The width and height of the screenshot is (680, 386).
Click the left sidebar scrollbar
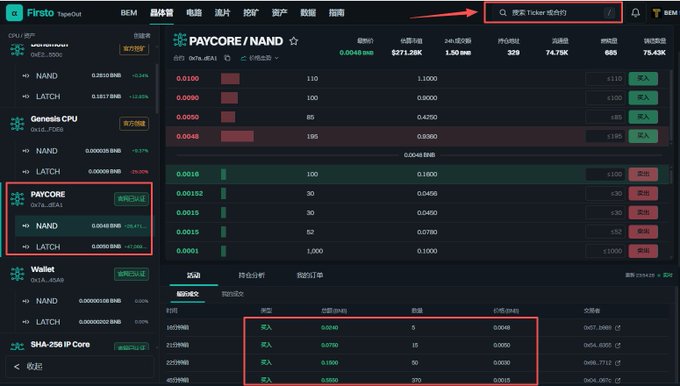pos(157,89)
